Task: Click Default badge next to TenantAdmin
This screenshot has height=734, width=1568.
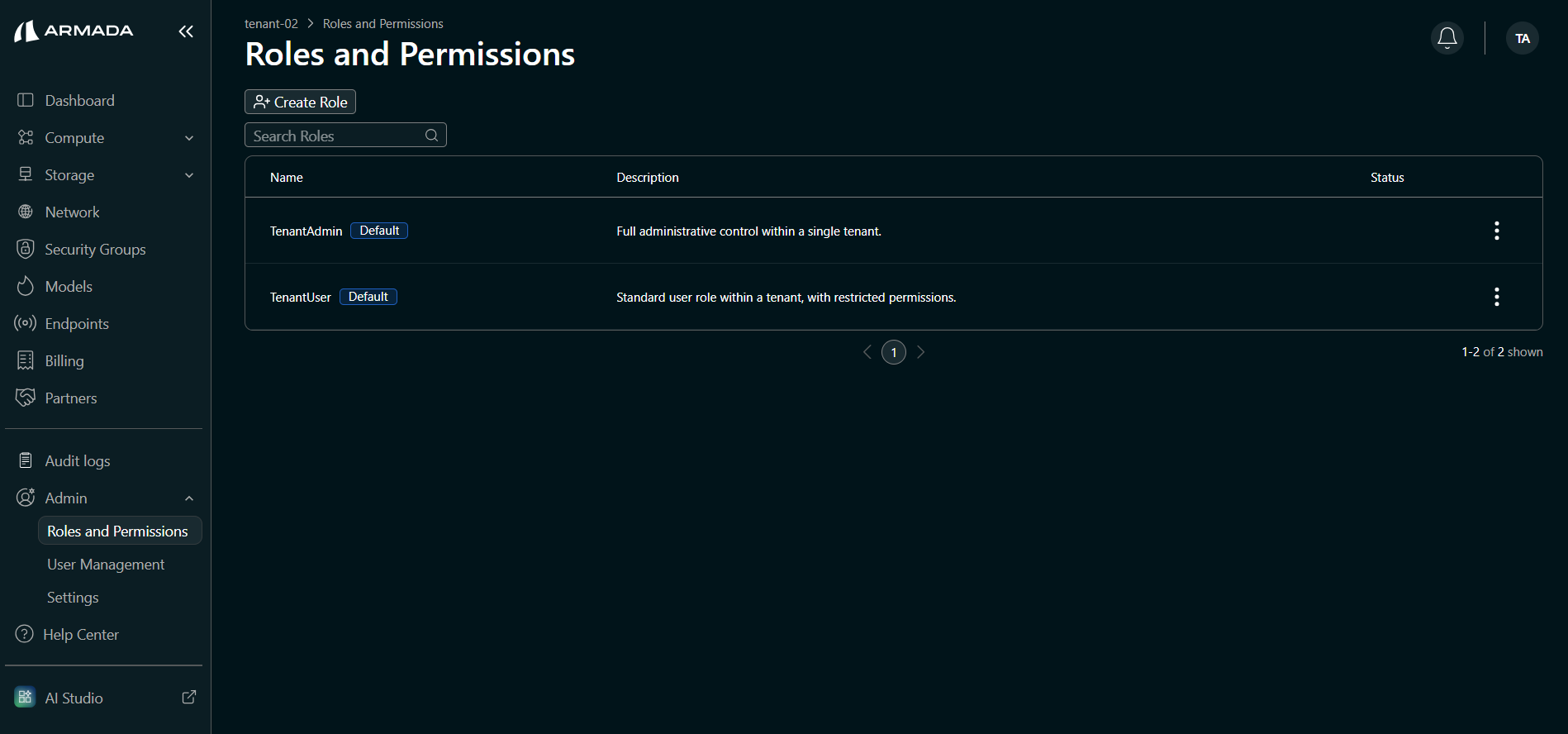Action: pos(379,231)
